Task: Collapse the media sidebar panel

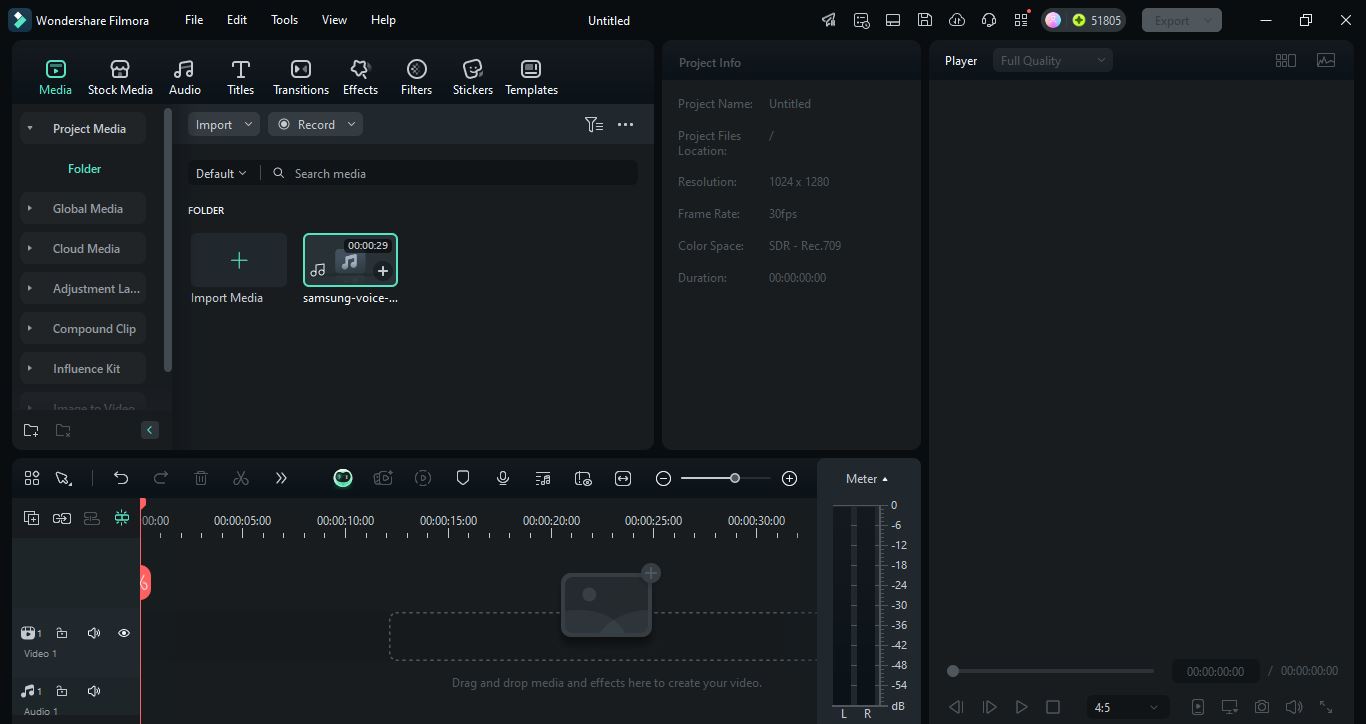Action: tap(149, 430)
